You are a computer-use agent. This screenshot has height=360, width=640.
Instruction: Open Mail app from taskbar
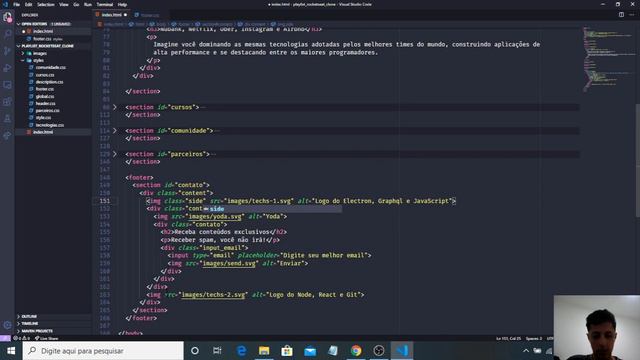pos(310,351)
